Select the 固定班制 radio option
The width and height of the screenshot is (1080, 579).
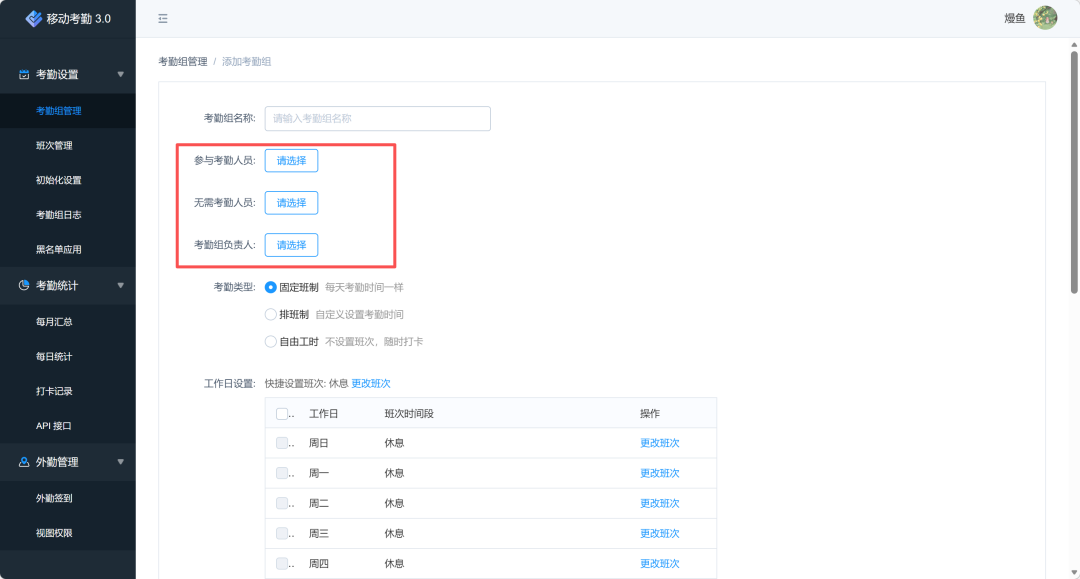271,287
